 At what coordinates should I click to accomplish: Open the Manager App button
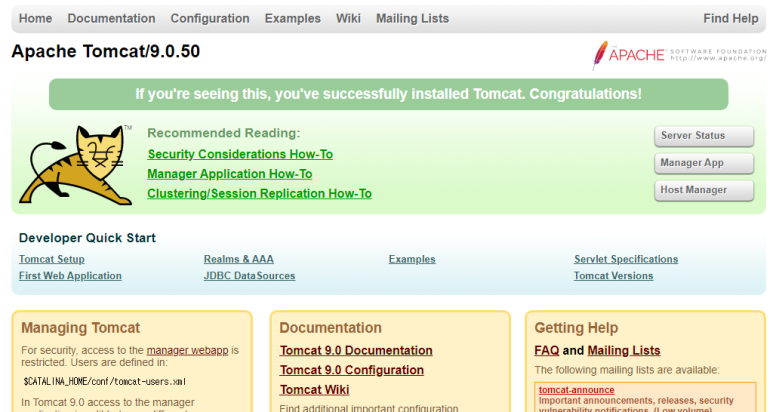pyautogui.click(x=704, y=163)
